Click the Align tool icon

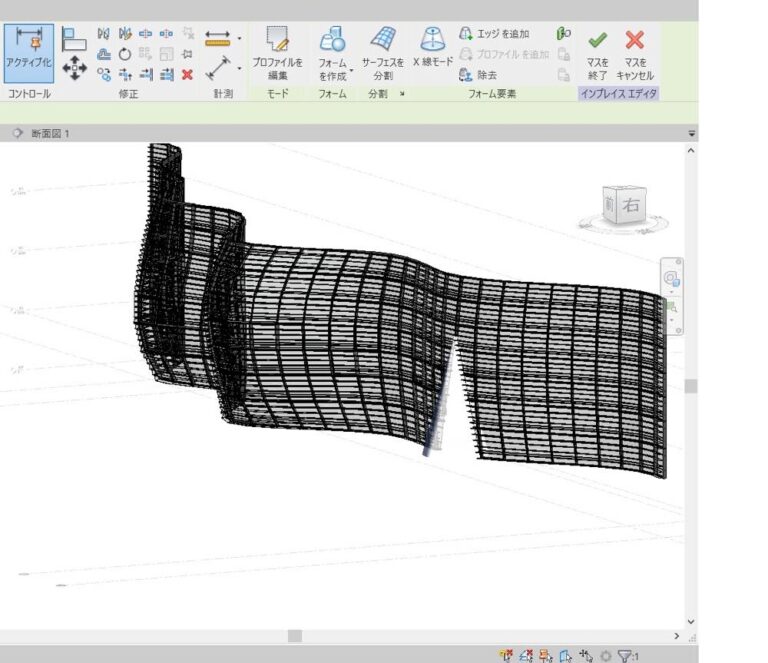point(74,38)
